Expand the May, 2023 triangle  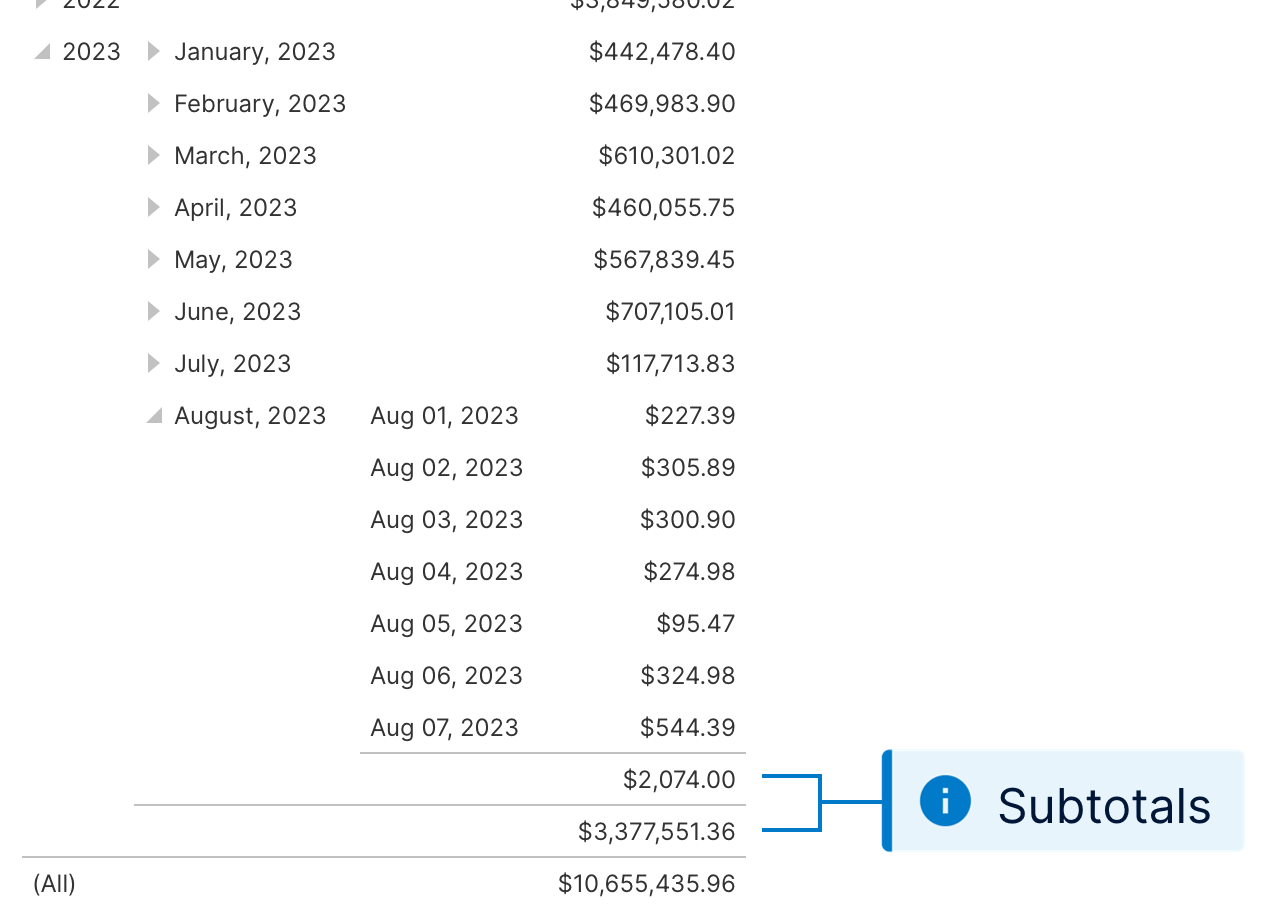click(x=153, y=259)
